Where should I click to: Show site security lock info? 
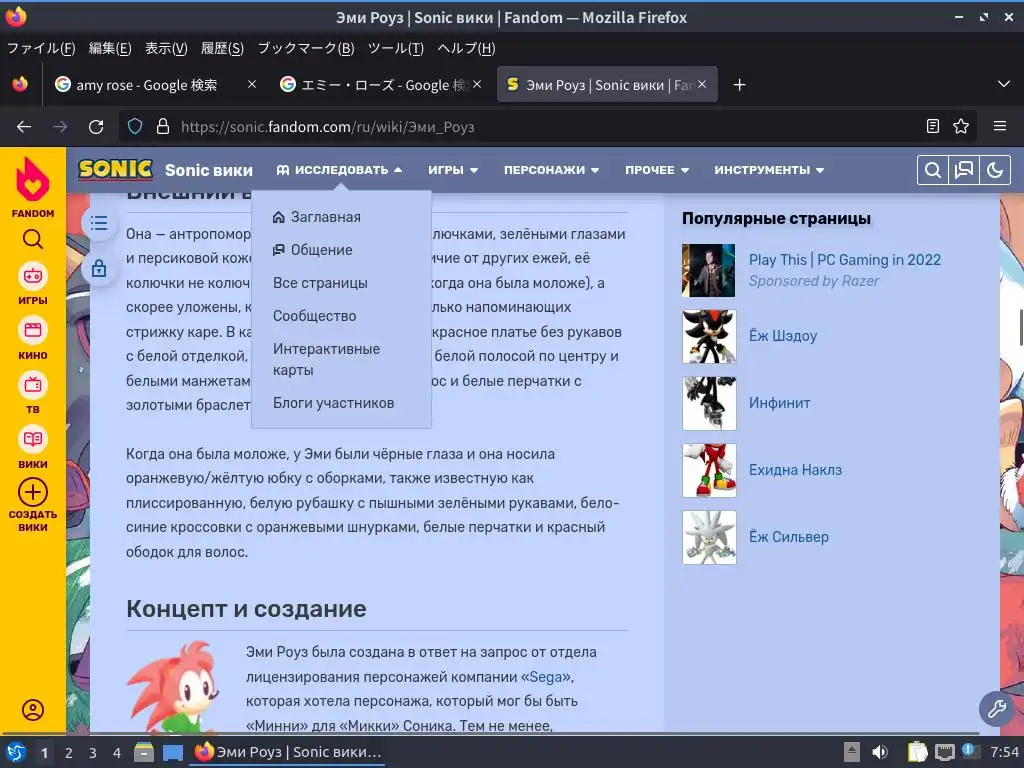point(163,127)
